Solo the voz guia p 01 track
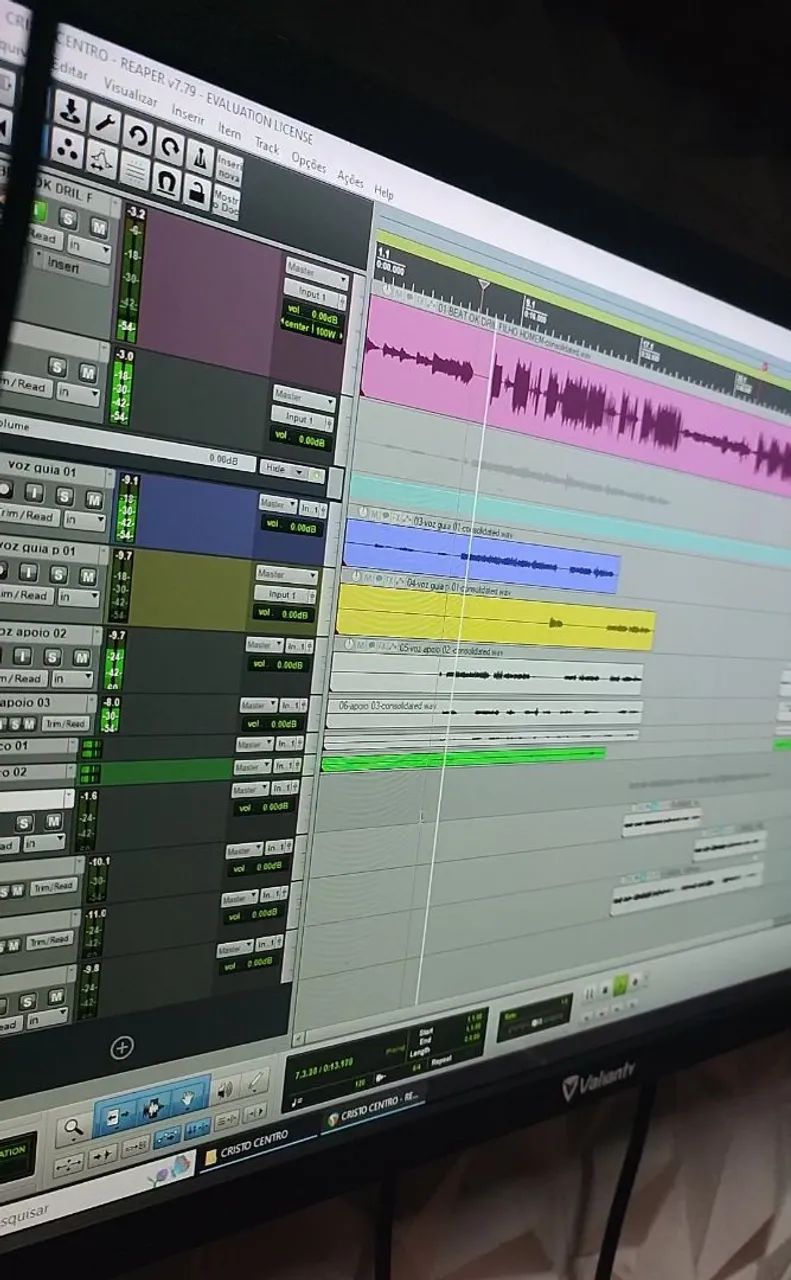The image size is (791, 1280). click(59, 575)
